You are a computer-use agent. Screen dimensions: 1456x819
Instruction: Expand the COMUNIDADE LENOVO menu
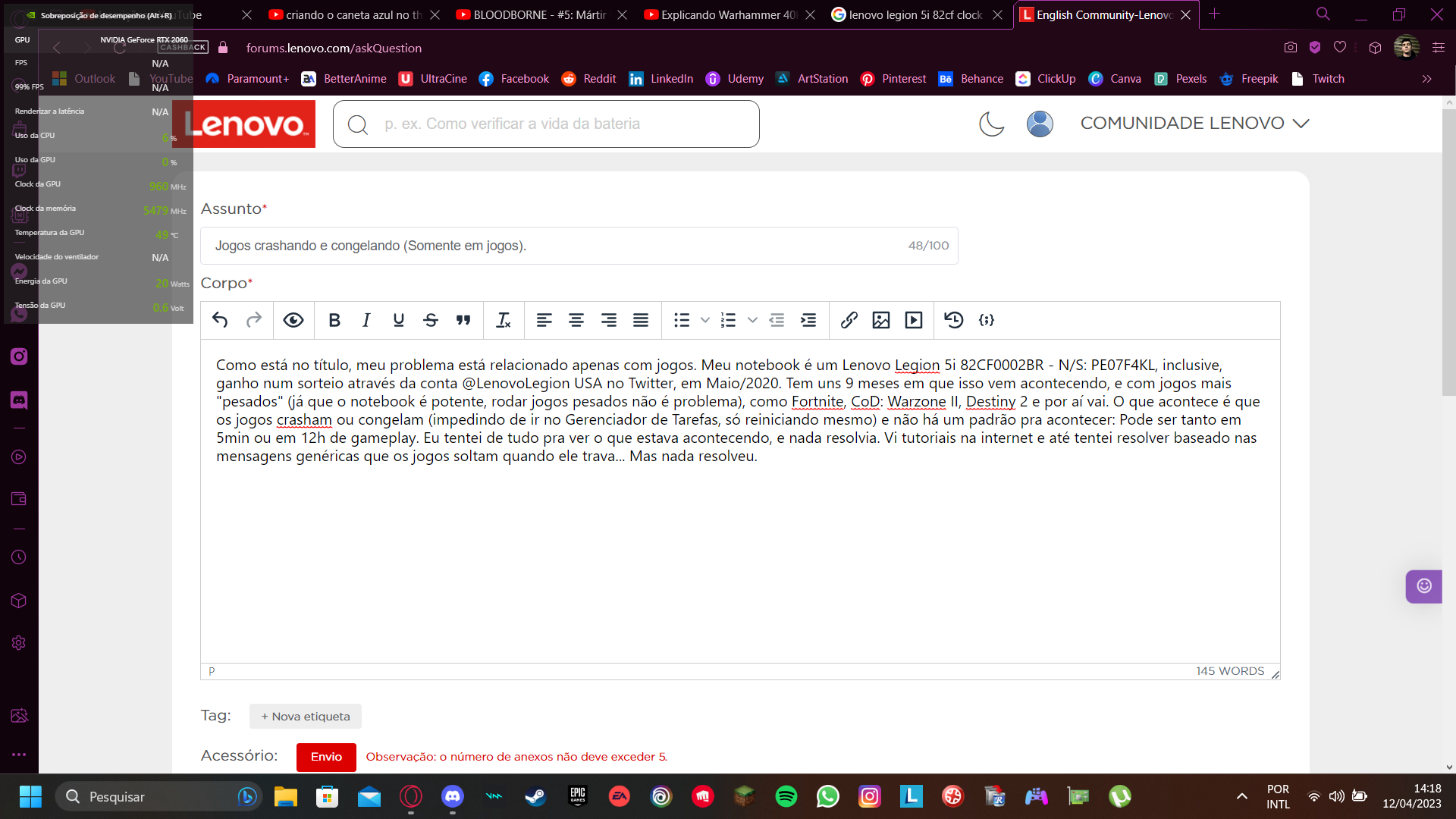point(1195,123)
